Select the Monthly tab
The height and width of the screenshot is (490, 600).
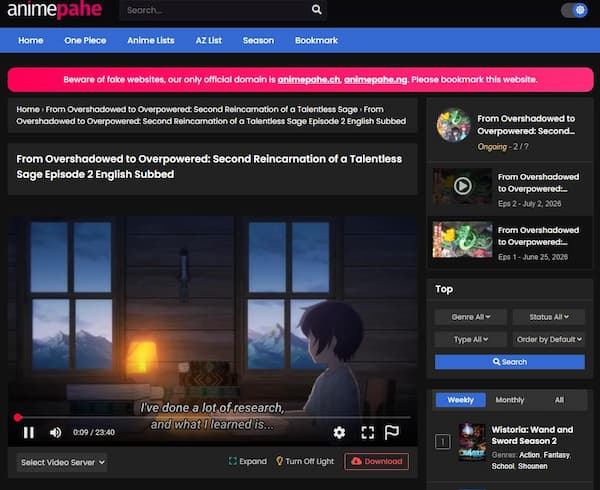pos(510,400)
